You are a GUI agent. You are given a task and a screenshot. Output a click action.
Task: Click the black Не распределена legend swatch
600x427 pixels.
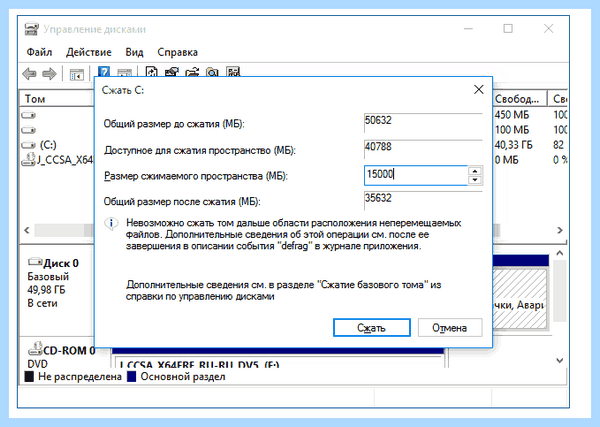(29, 376)
